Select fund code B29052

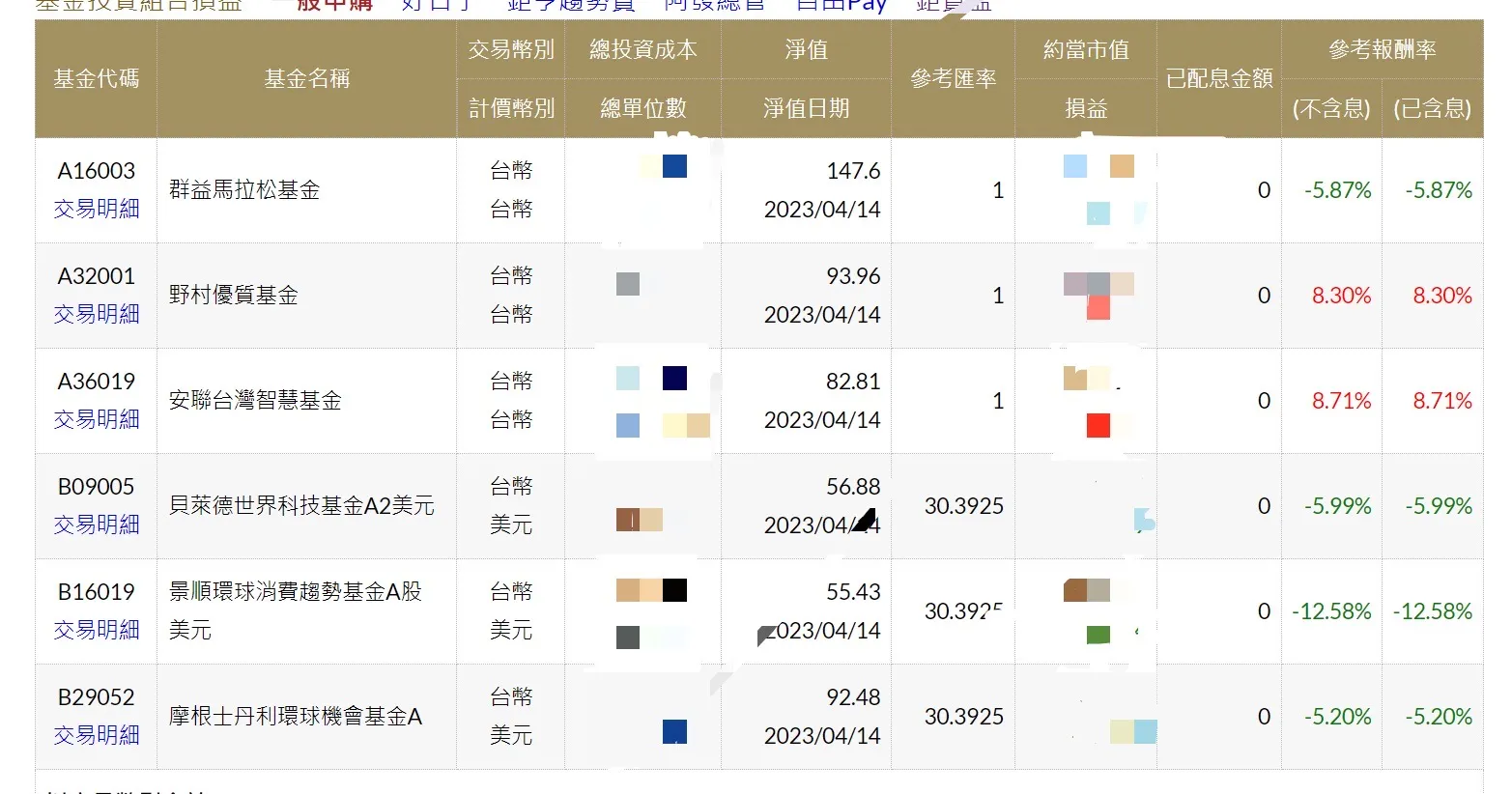point(97,697)
